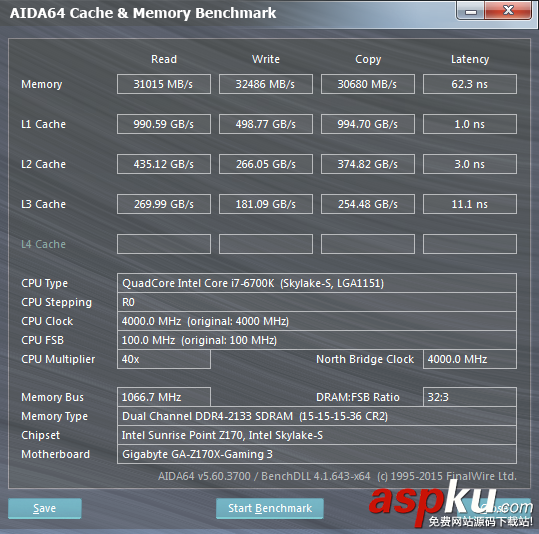Click DRAM:FSB Ratio value 32:3
539x534 pixels.
click(x=470, y=397)
